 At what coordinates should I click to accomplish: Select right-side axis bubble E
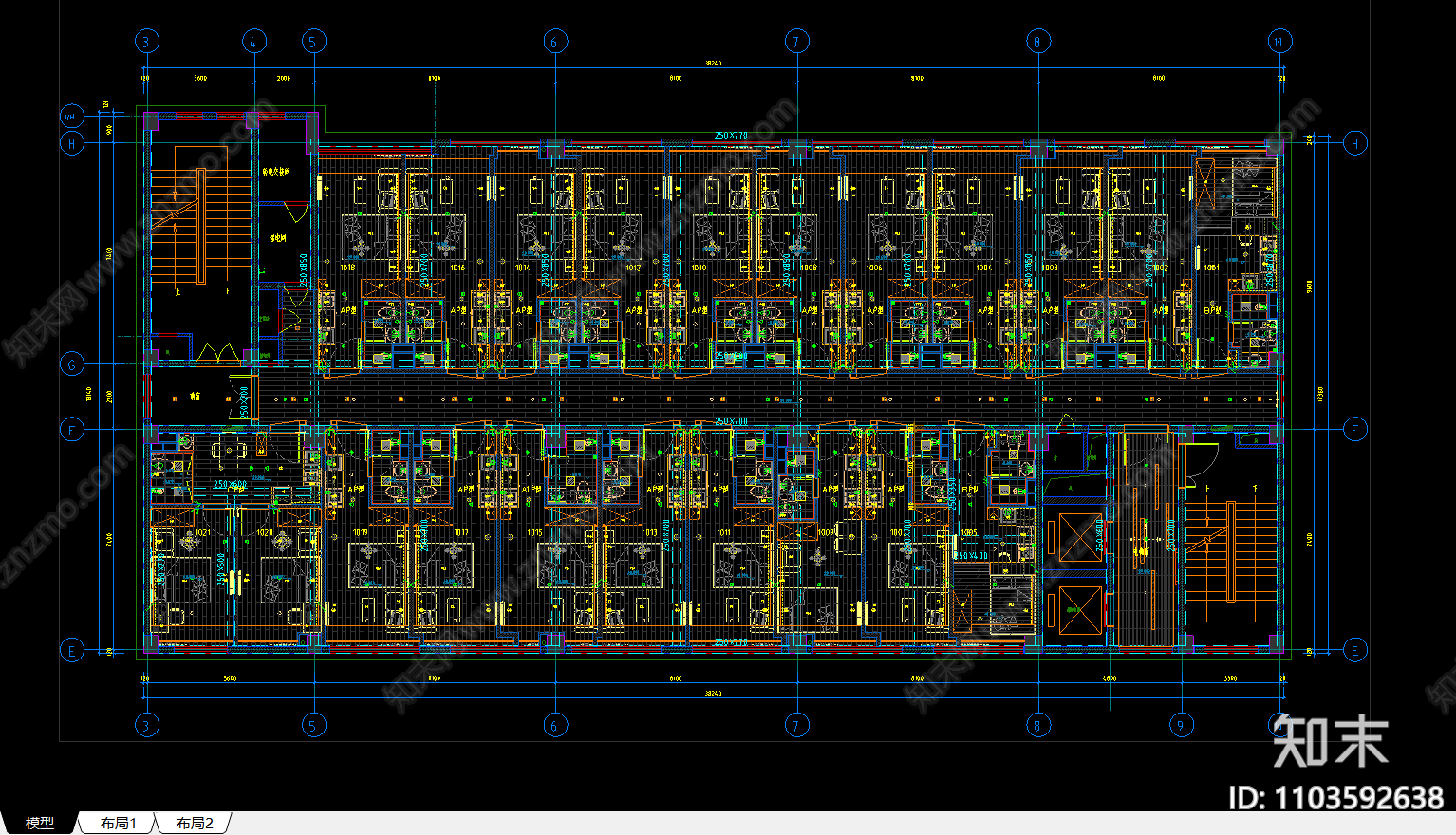(x=1354, y=651)
